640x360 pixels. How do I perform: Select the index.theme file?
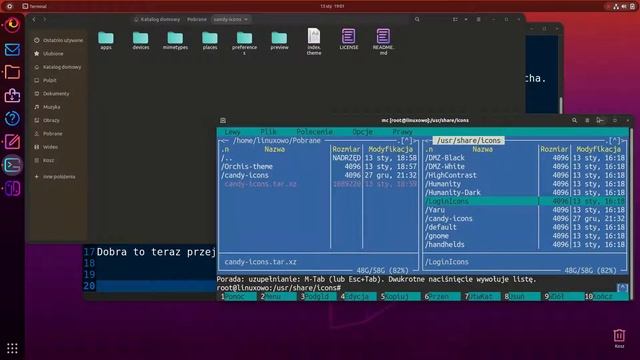(x=314, y=42)
